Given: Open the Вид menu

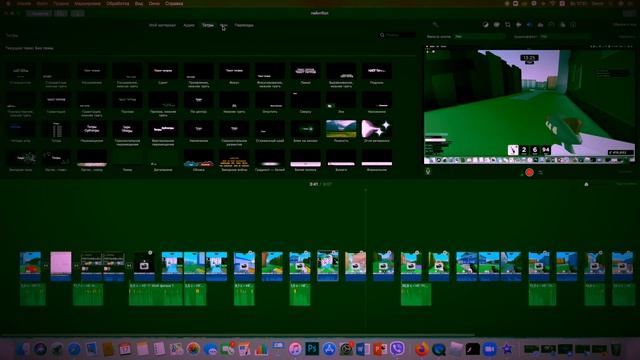Looking at the screenshot, I should [139, 3].
